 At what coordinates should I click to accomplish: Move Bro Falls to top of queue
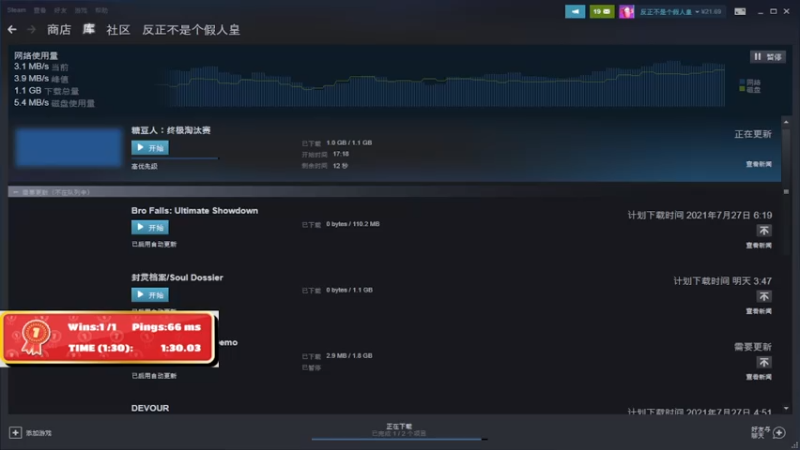pos(764,231)
